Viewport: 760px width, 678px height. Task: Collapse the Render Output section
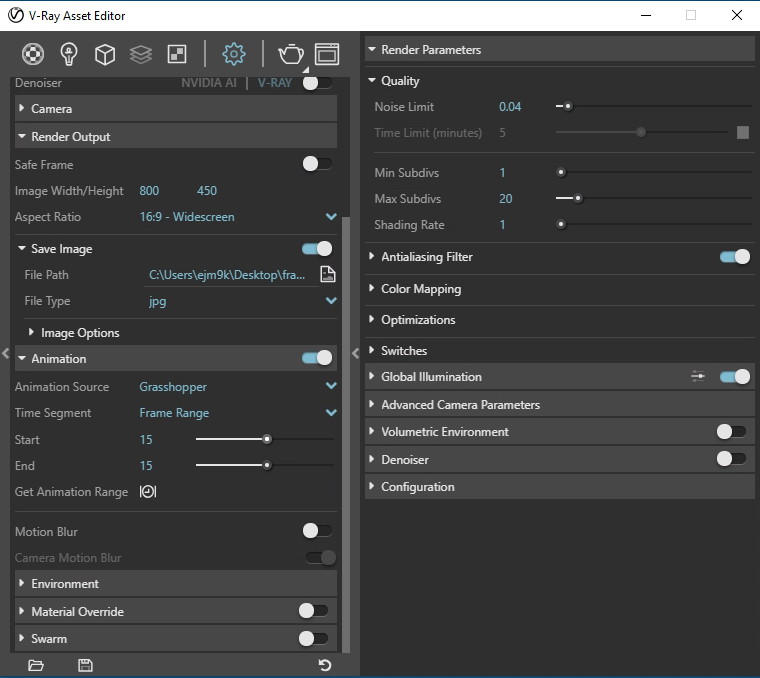pyautogui.click(x=176, y=136)
